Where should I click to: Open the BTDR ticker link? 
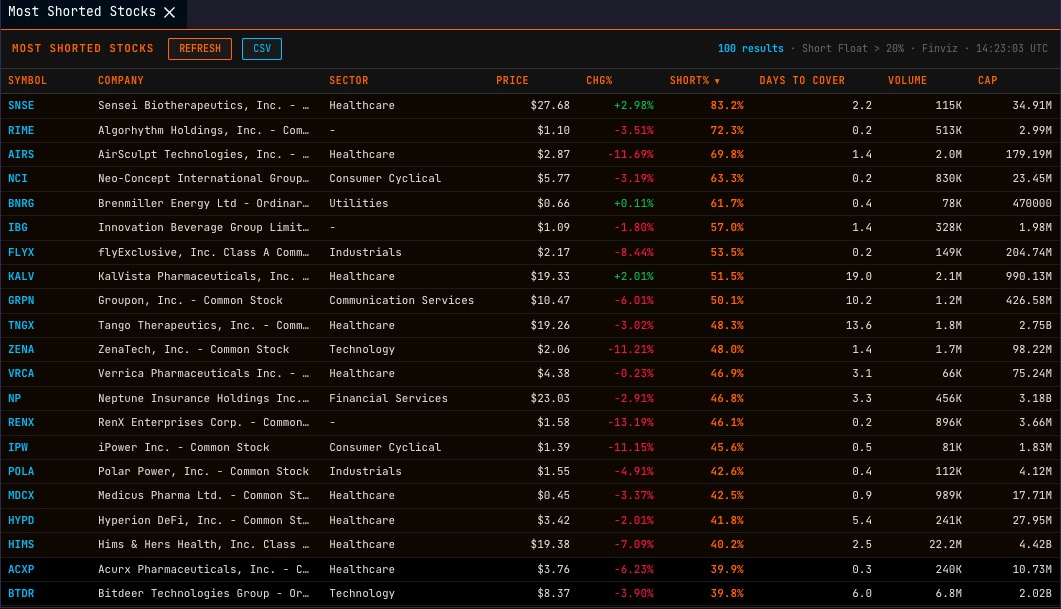click(x=21, y=593)
